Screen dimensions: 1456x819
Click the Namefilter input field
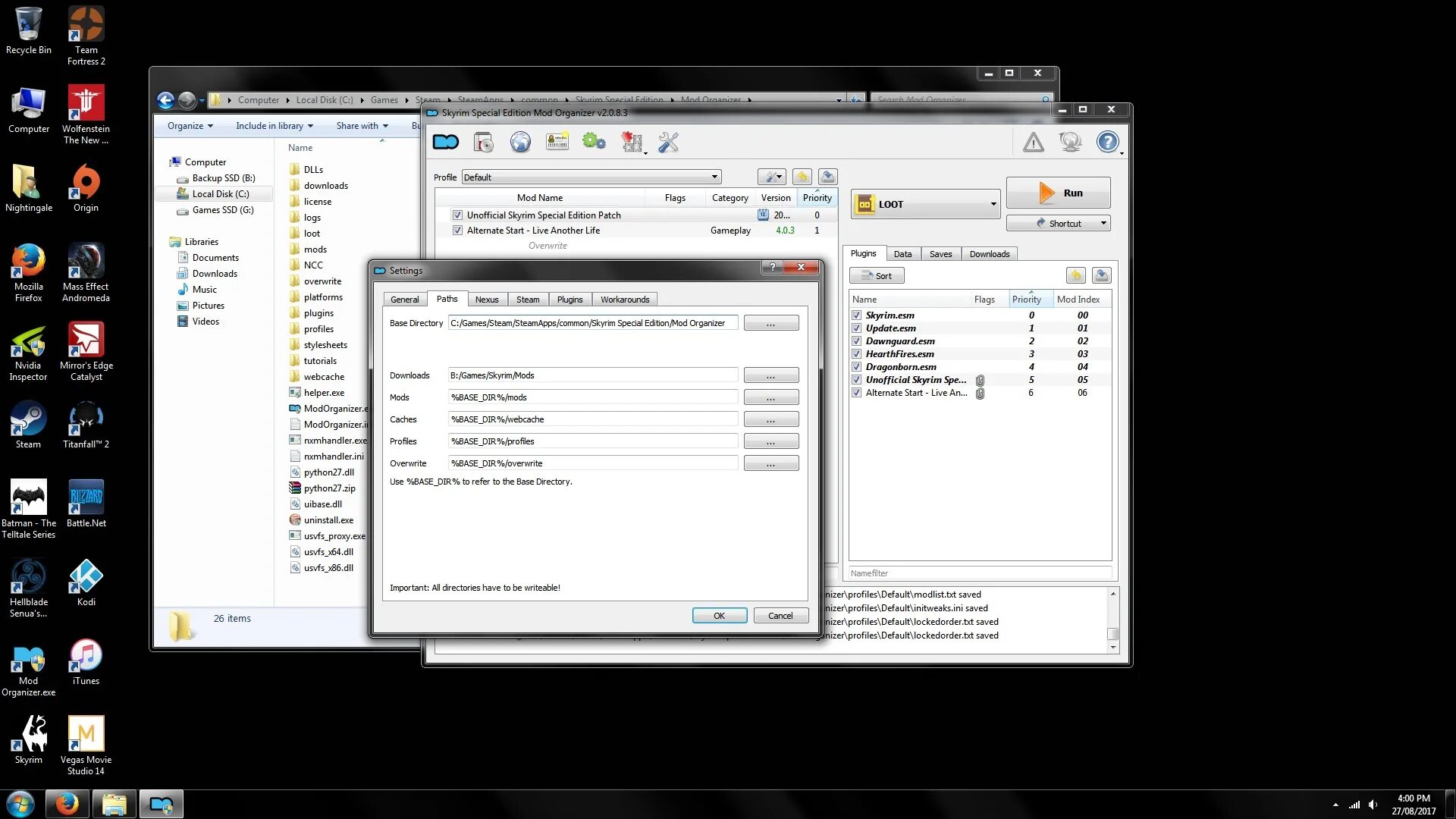coord(980,573)
